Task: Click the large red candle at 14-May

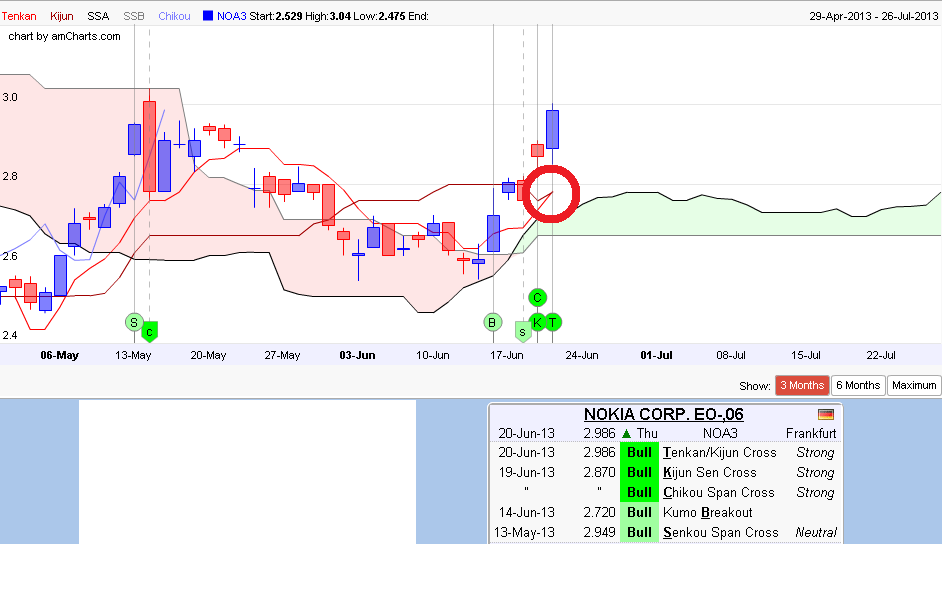Action: click(x=150, y=146)
